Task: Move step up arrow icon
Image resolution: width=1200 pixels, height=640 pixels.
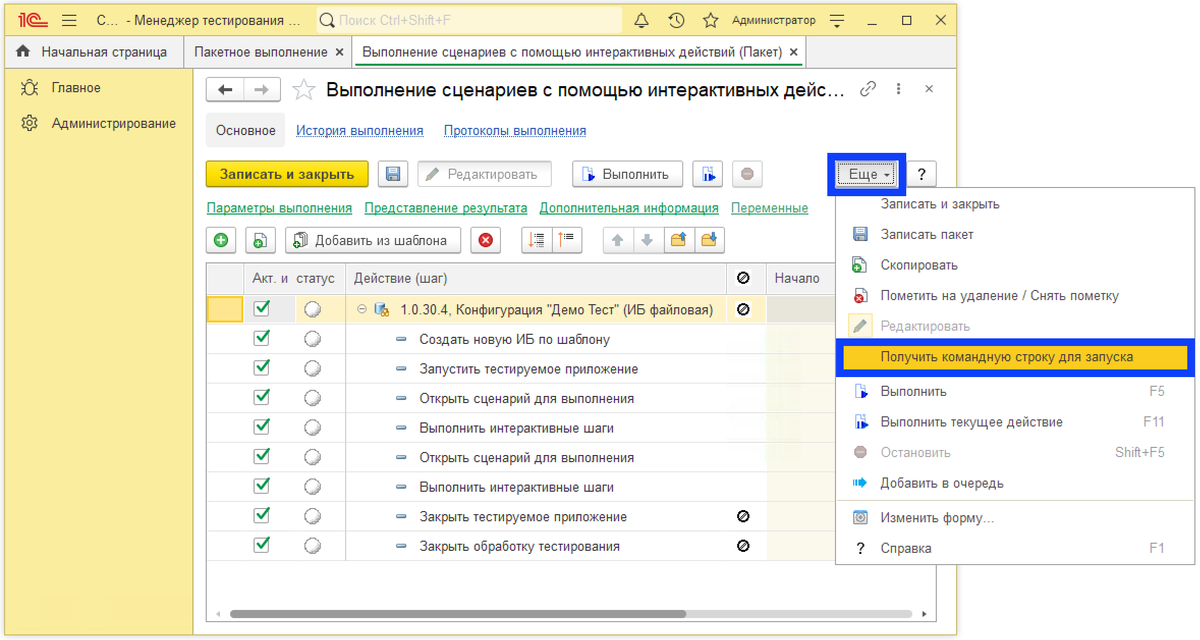Action: click(617, 240)
